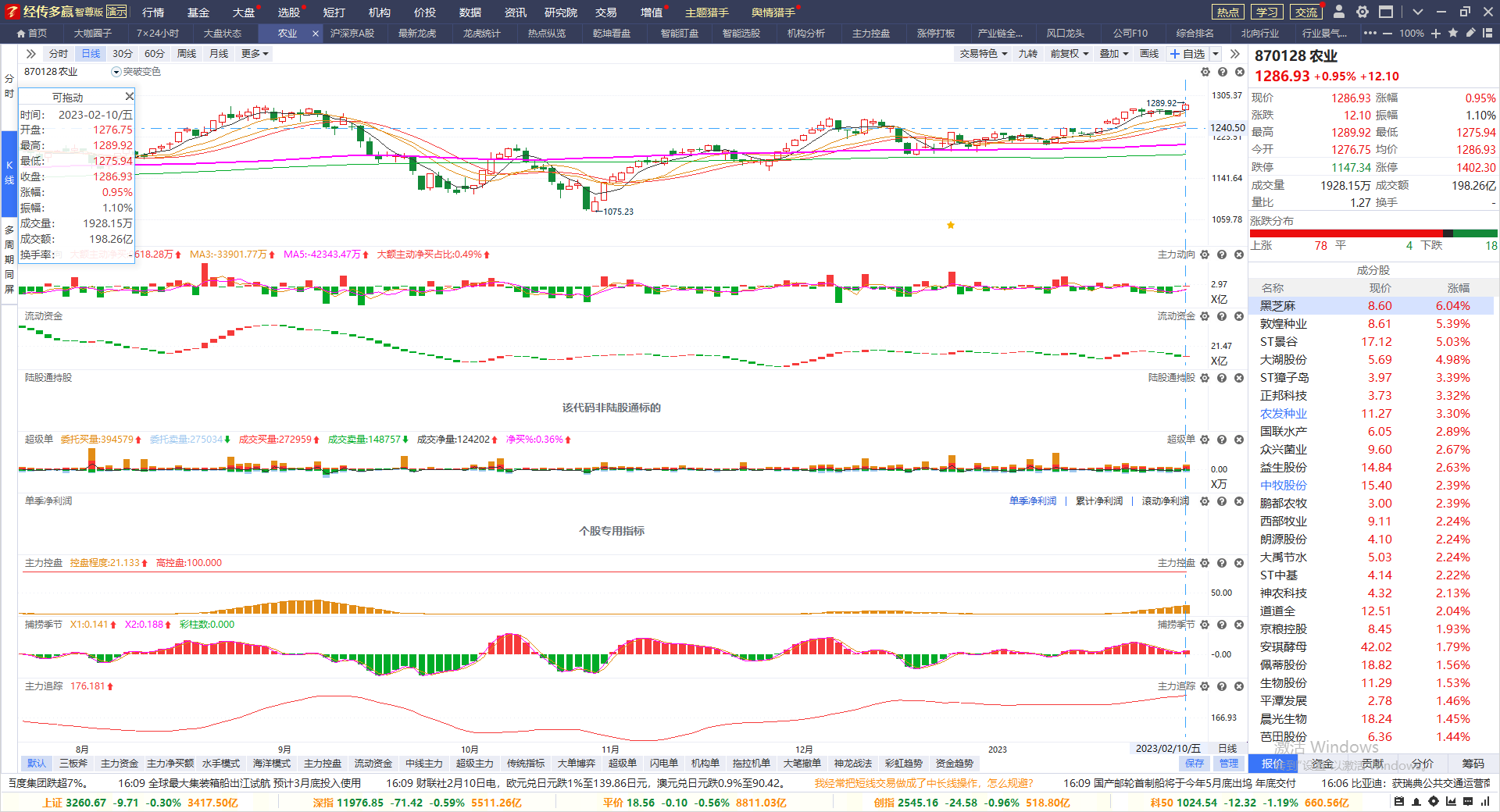Select 海洋模式 indicator template
This screenshot has width=1500, height=812.
(x=272, y=764)
